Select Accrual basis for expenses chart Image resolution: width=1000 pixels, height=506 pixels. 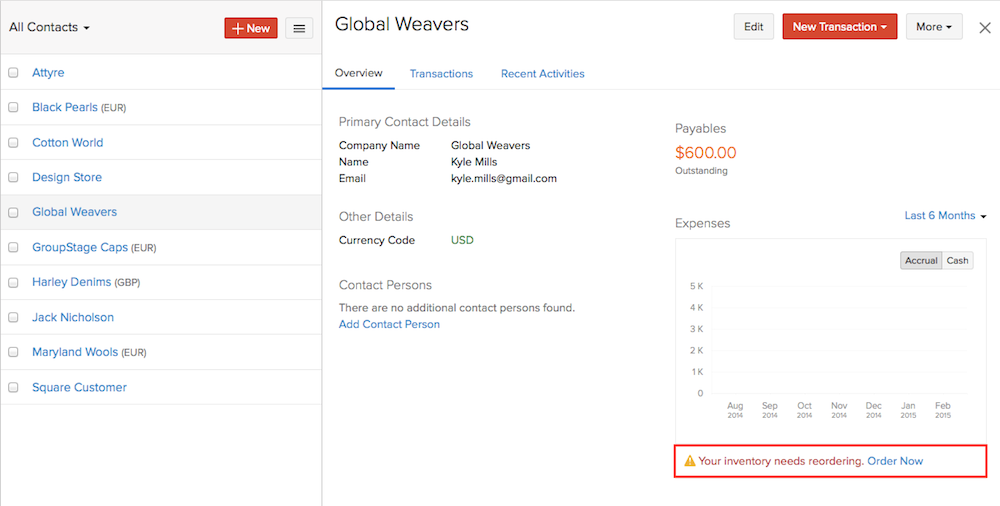pos(921,260)
